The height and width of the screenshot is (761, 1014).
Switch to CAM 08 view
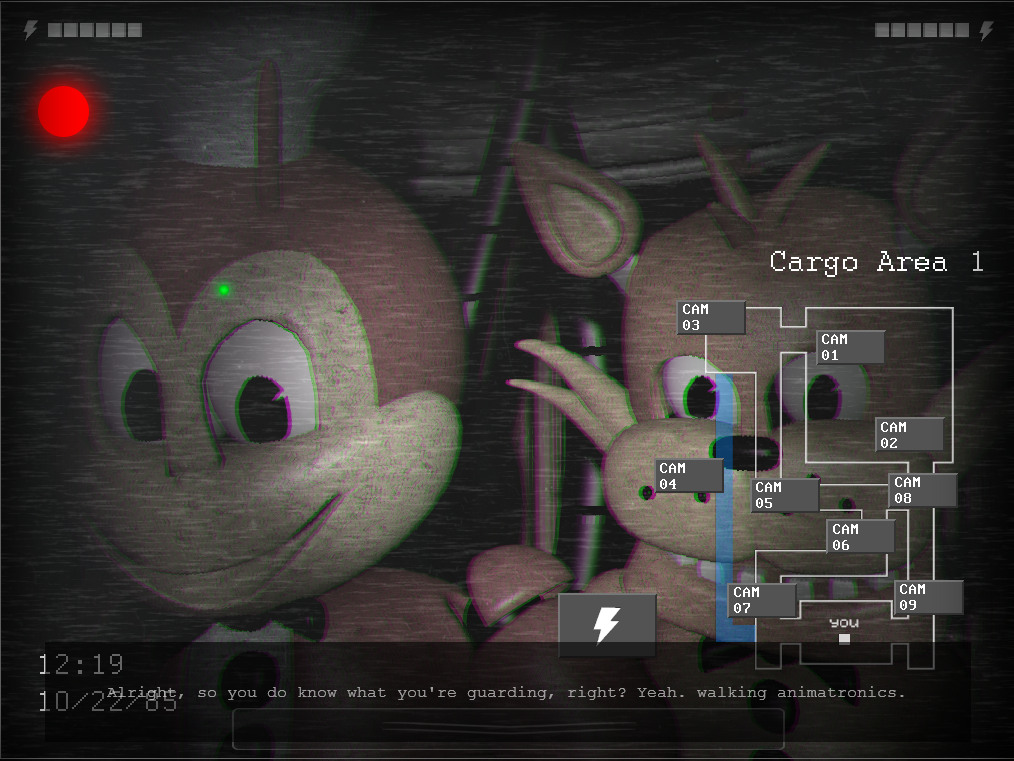point(922,490)
